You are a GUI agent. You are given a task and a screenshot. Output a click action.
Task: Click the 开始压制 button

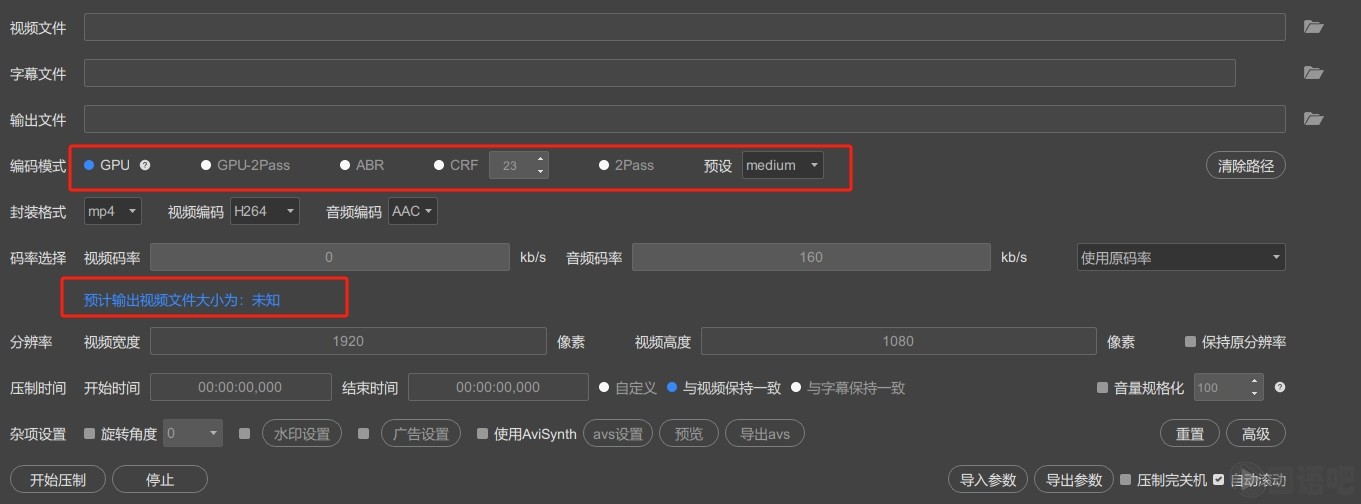(x=58, y=480)
